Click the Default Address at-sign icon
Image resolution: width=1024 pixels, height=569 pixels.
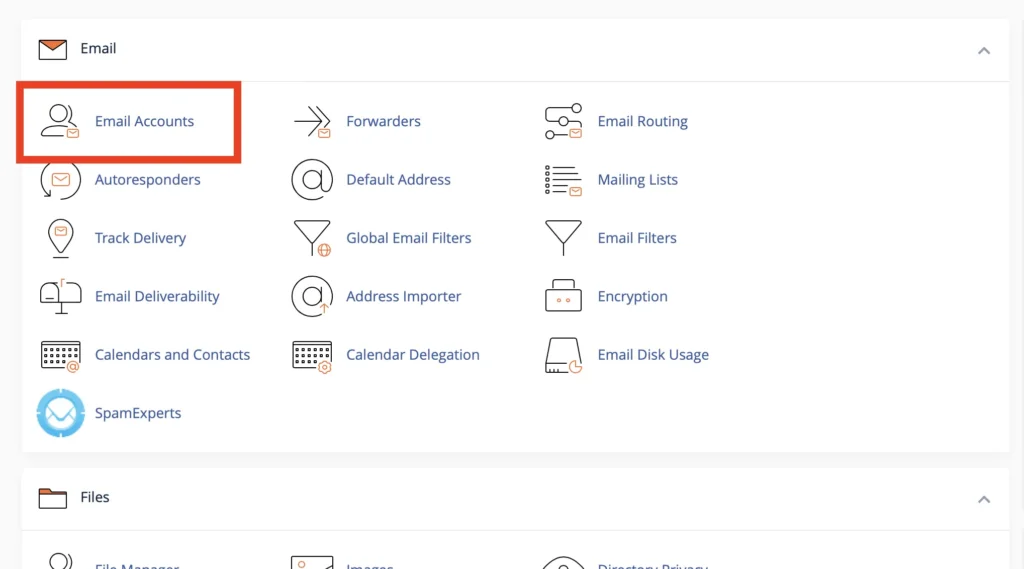coord(312,180)
